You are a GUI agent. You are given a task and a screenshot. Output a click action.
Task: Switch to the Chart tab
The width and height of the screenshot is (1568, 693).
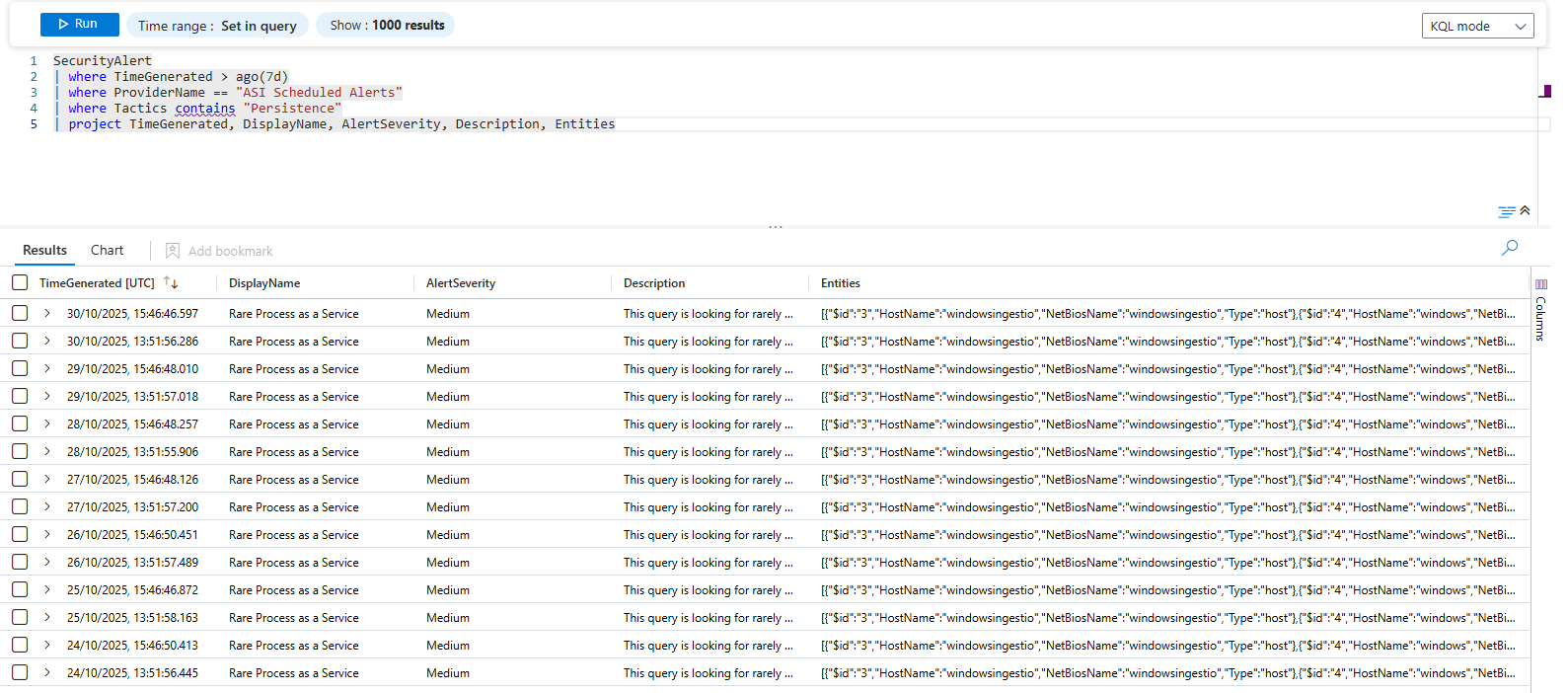click(107, 251)
